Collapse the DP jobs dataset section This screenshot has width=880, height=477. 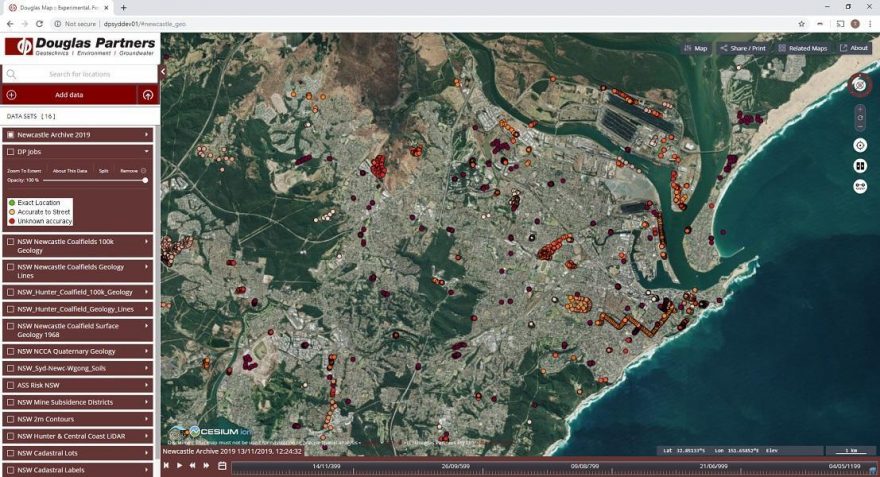[x=146, y=152]
